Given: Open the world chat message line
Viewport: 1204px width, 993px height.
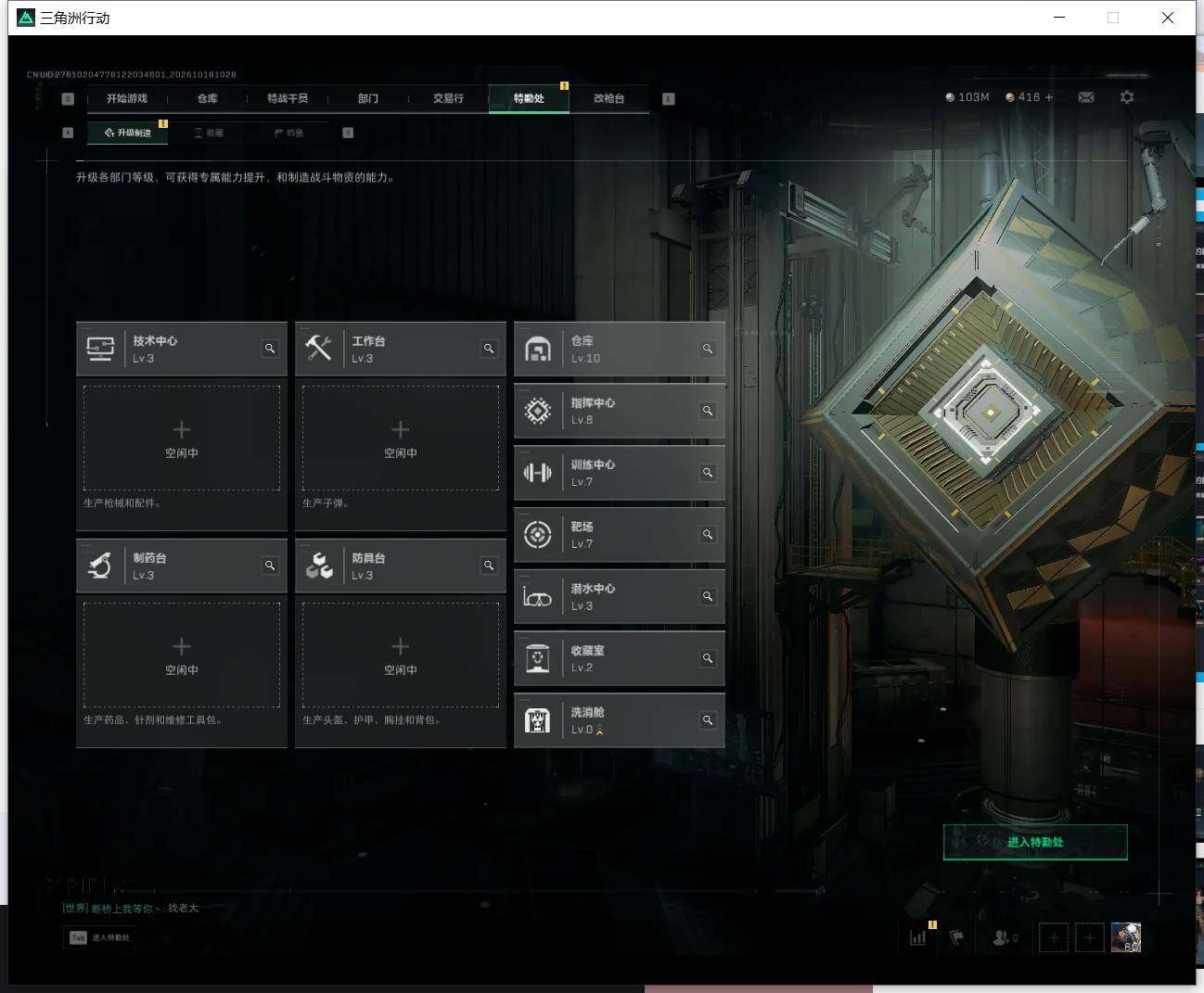Looking at the screenshot, I should coord(131,908).
